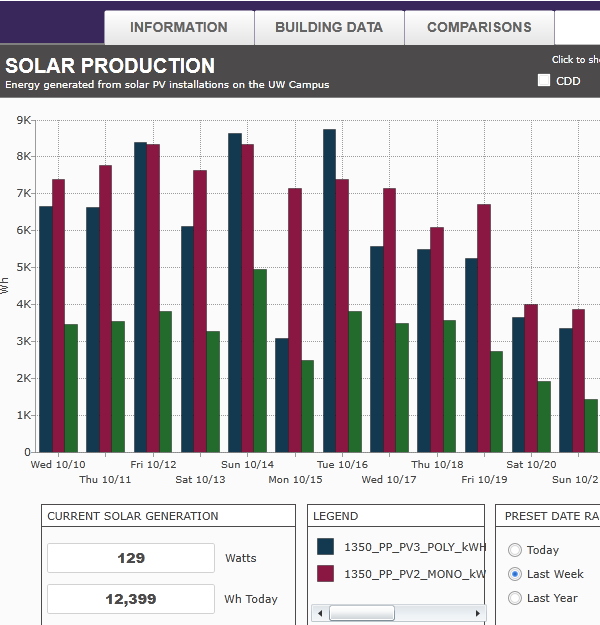Switch to the BUILDING DATA tab
The width and height of the screenshot is (600, 625).
tap(329, 28)
